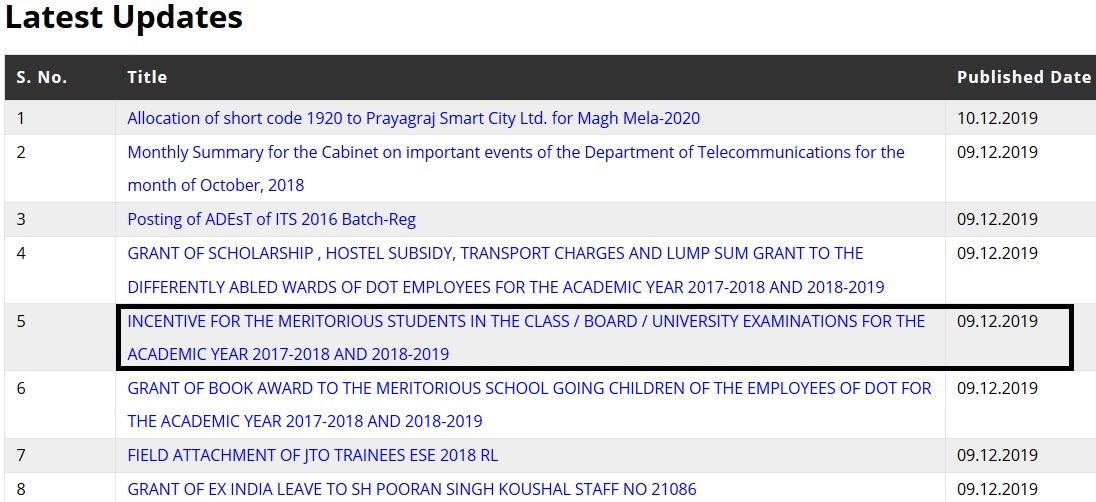Click serial number 8 cell
The width and height of the screenshot is (1096, 502).
tap(22, 489)
